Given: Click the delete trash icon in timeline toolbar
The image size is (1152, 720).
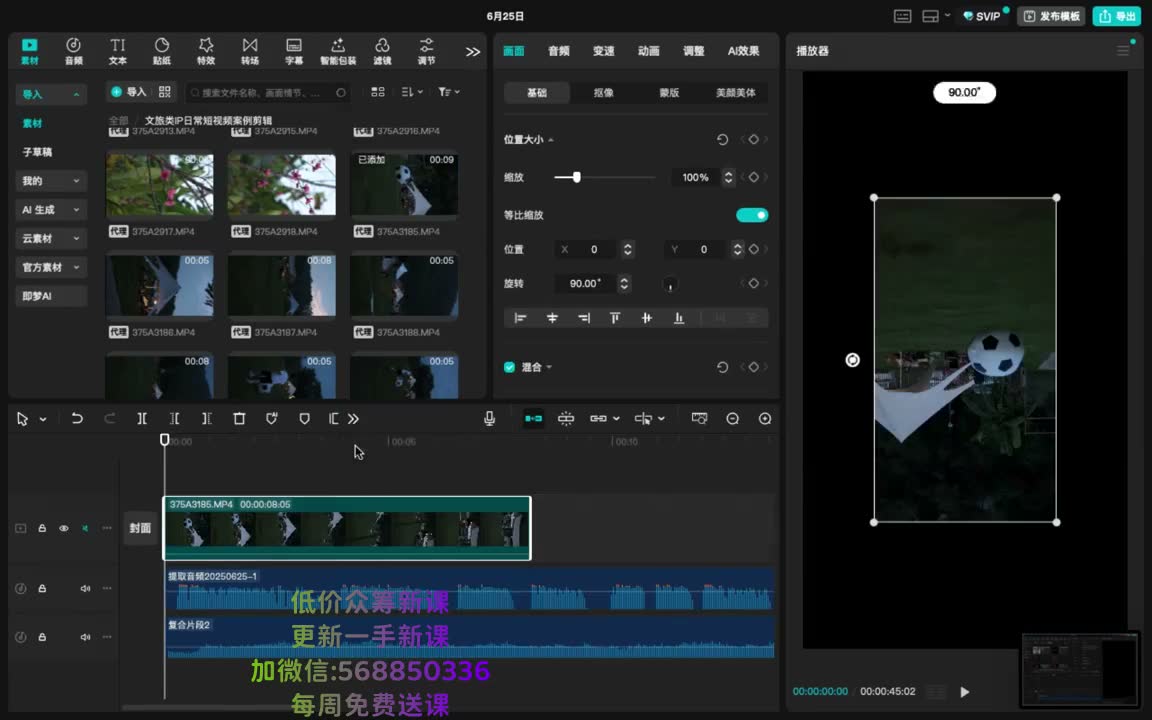Looking at the screenshot, I should 239,418.
